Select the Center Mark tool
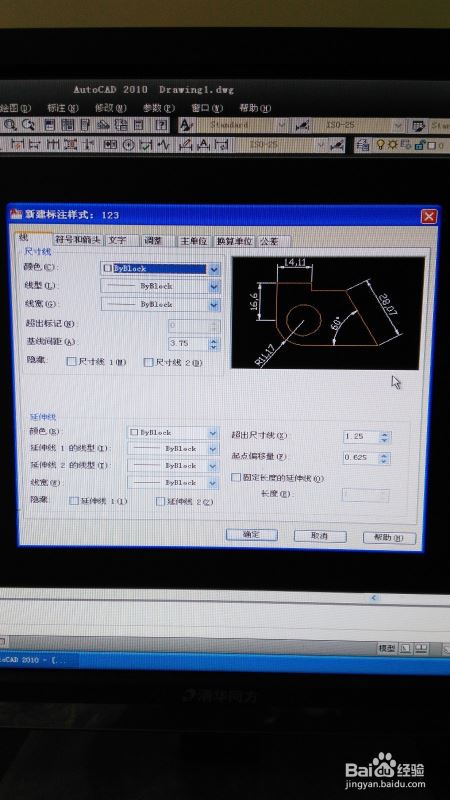The width and height of the screenshot is (450, 800). point(128,145)
